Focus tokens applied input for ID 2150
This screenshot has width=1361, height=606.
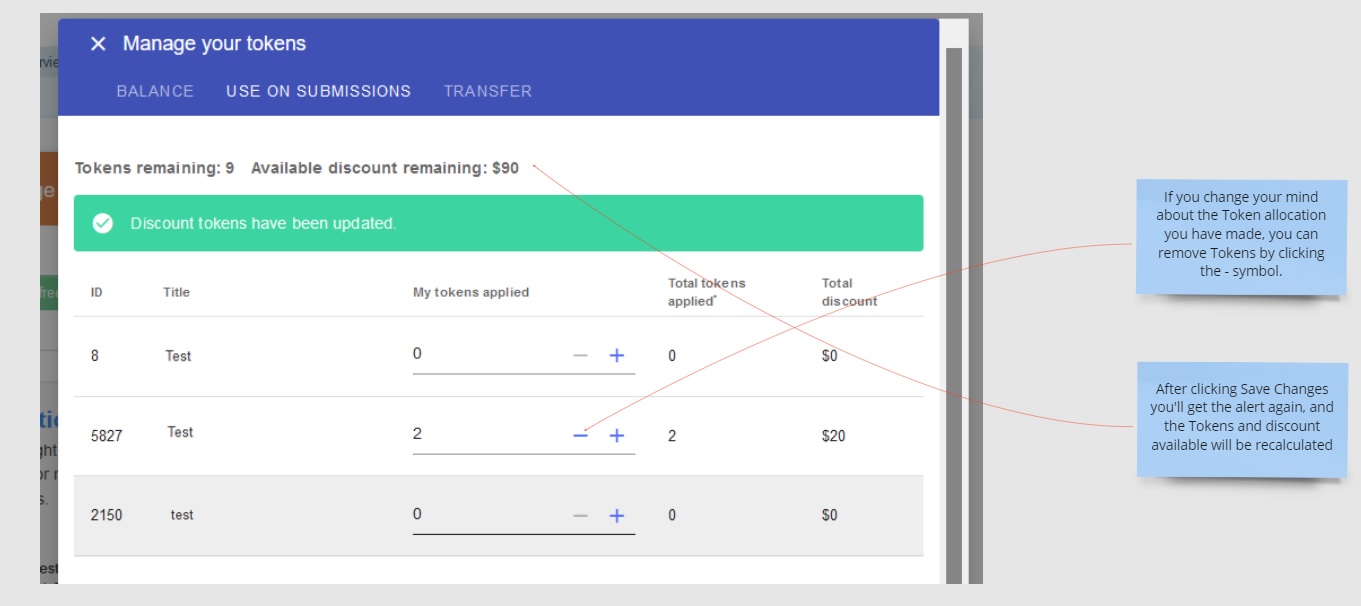coord(485,514)
